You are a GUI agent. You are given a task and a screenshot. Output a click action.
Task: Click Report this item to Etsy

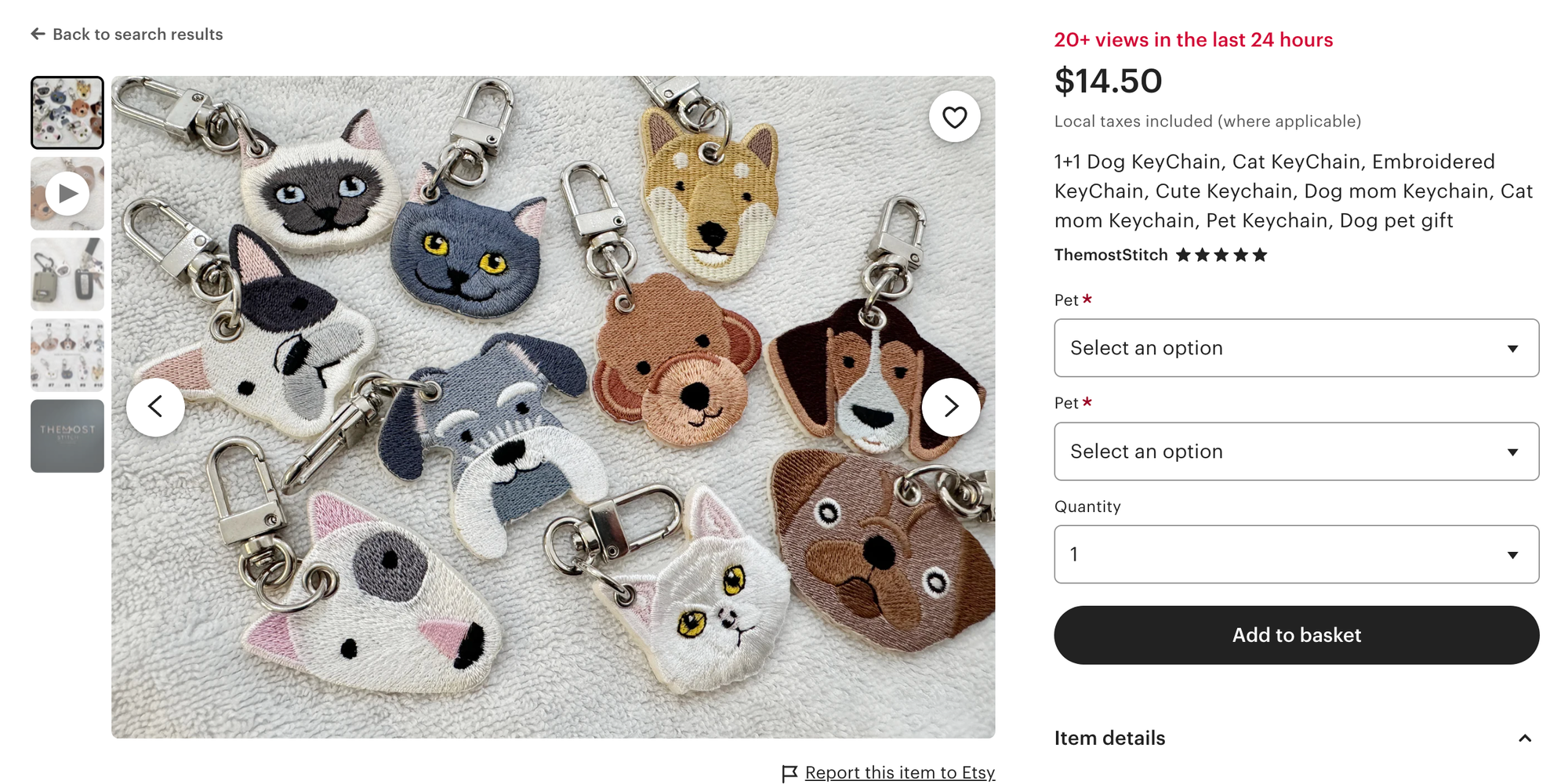coord(899,772)
